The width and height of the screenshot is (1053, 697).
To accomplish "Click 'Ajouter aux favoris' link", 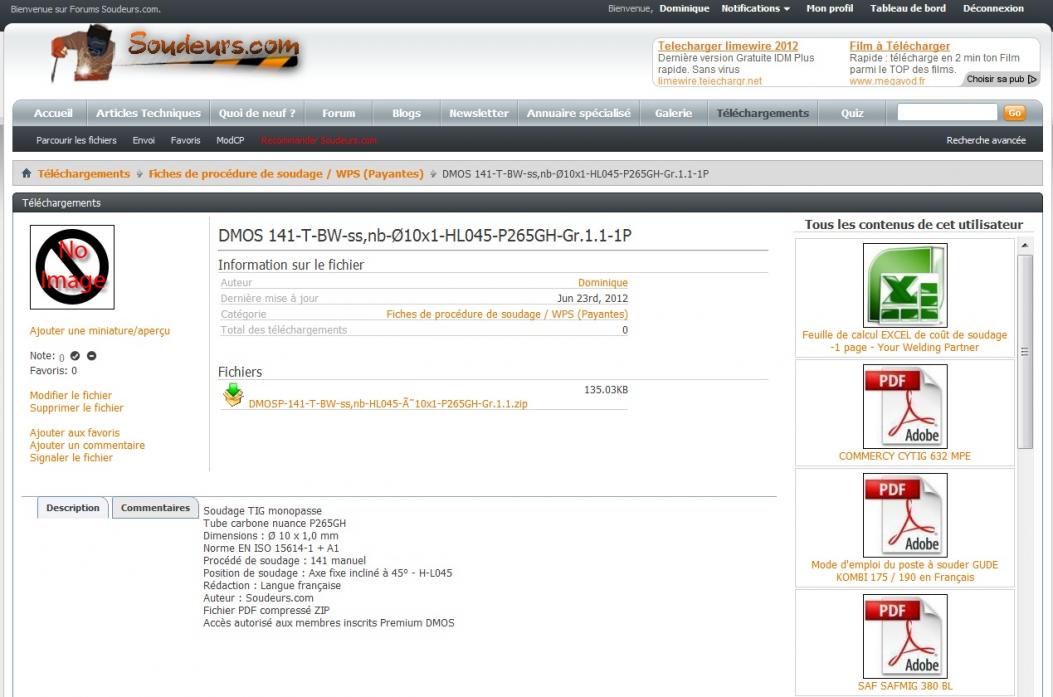I will click(75, 433).
